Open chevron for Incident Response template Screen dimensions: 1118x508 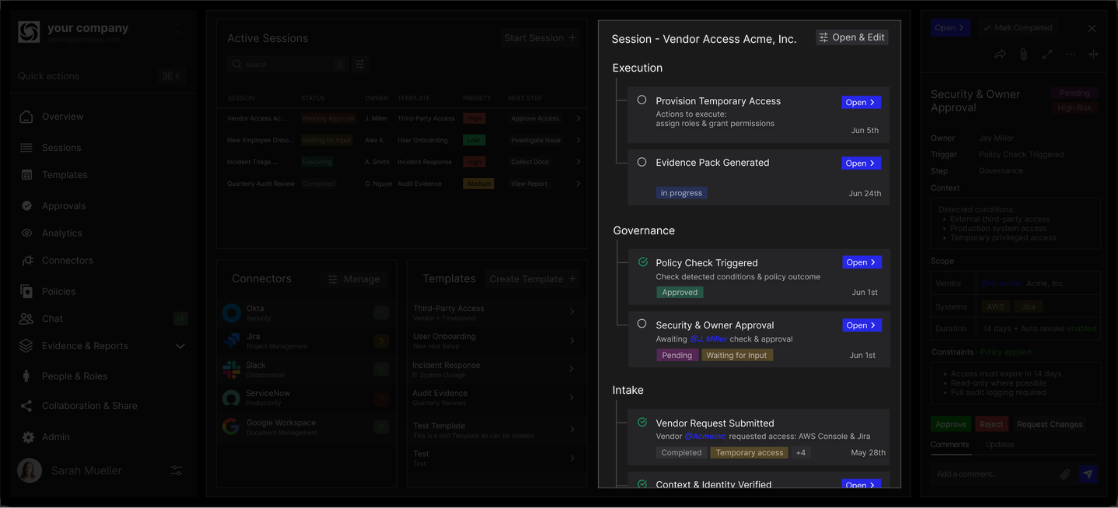[572, 369]
